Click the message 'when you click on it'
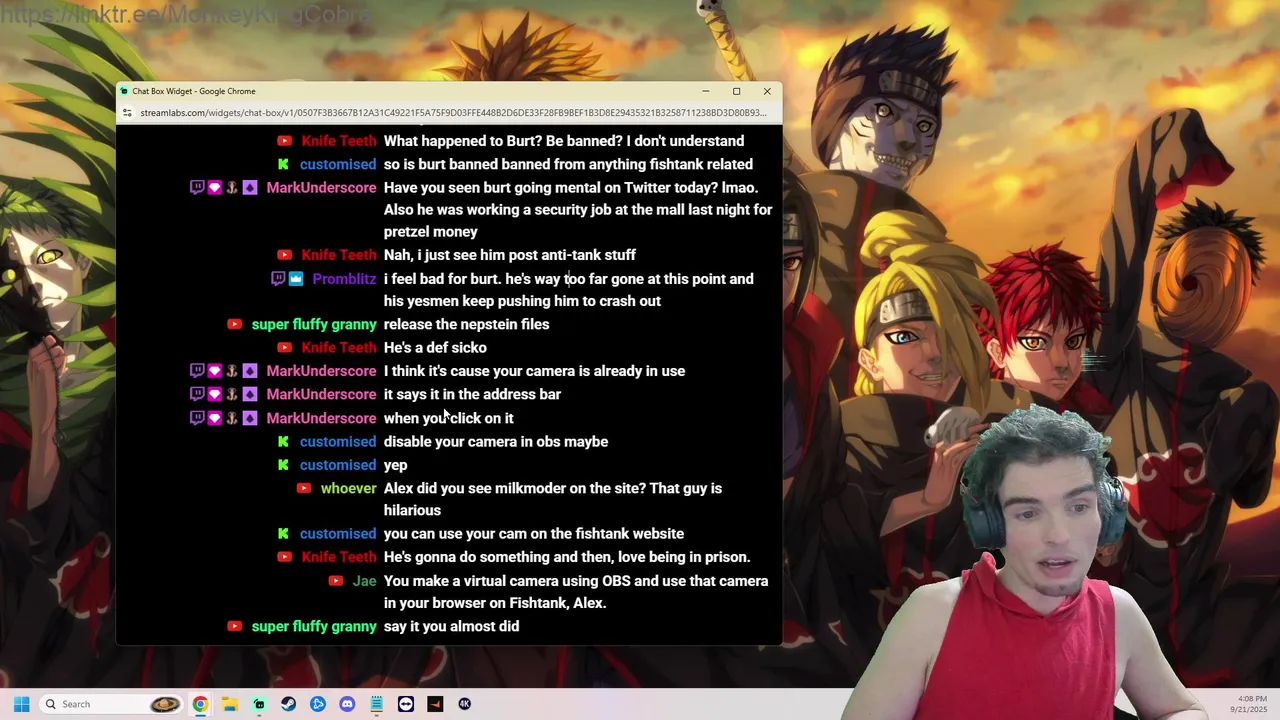 [449, 418]
